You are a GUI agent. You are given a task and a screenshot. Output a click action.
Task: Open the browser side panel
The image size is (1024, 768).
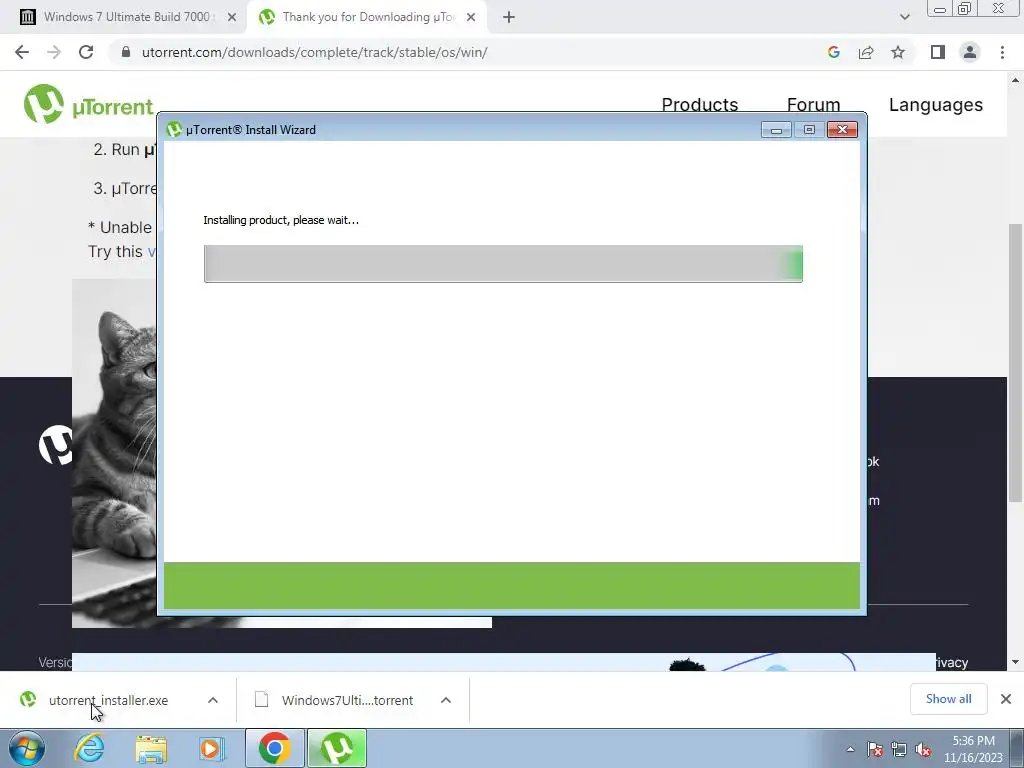[938, 52]
